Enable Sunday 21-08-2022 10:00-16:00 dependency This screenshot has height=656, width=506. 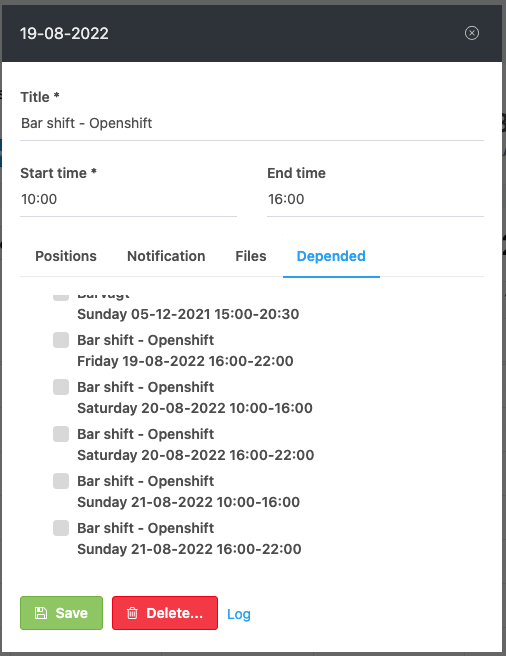click(61, 481)
